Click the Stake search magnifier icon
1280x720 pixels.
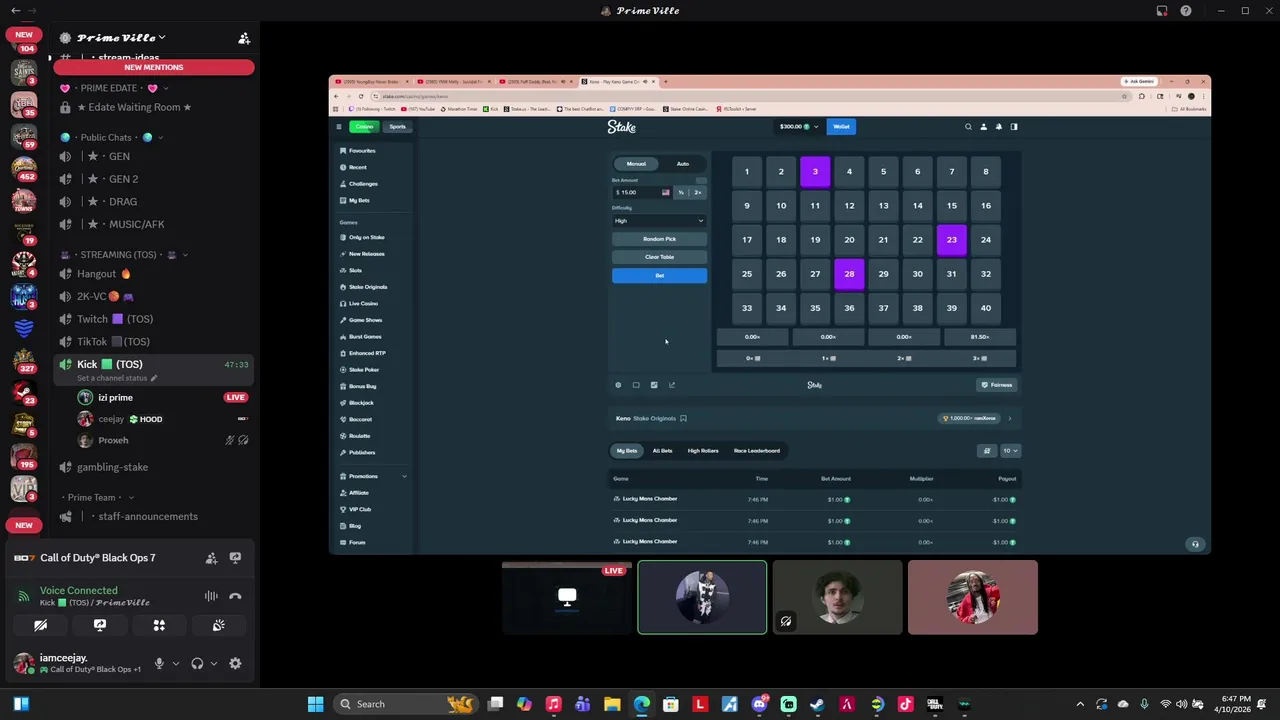[x=968, y=127]
